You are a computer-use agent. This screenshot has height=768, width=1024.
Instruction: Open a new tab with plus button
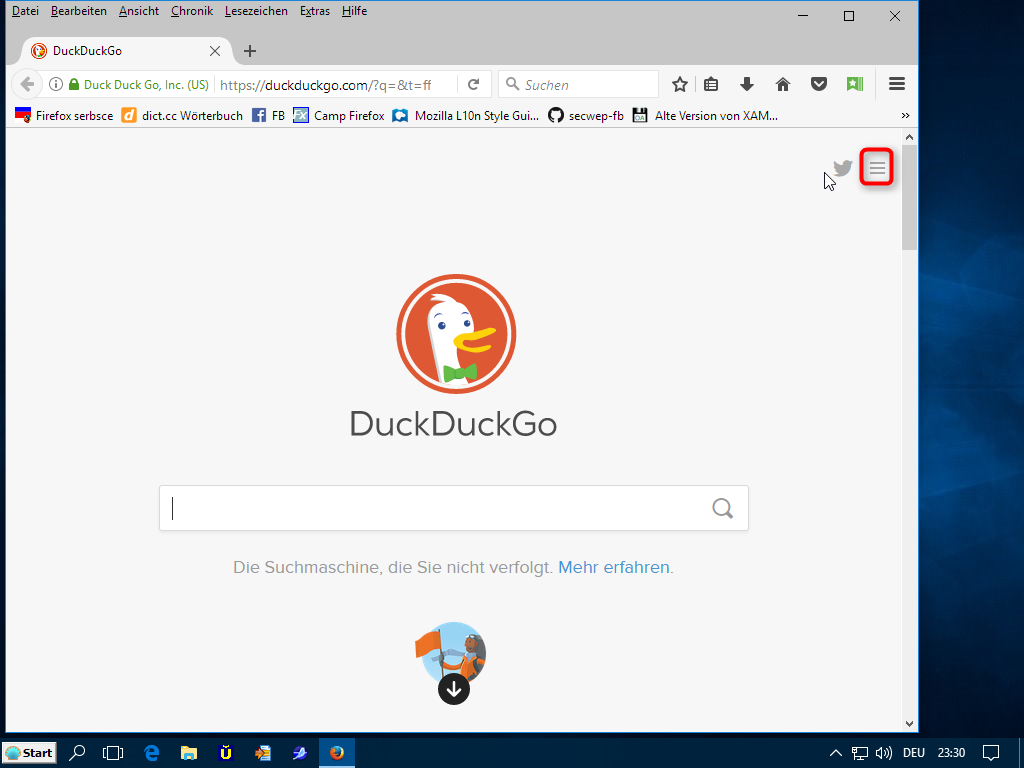coord(249,51)
